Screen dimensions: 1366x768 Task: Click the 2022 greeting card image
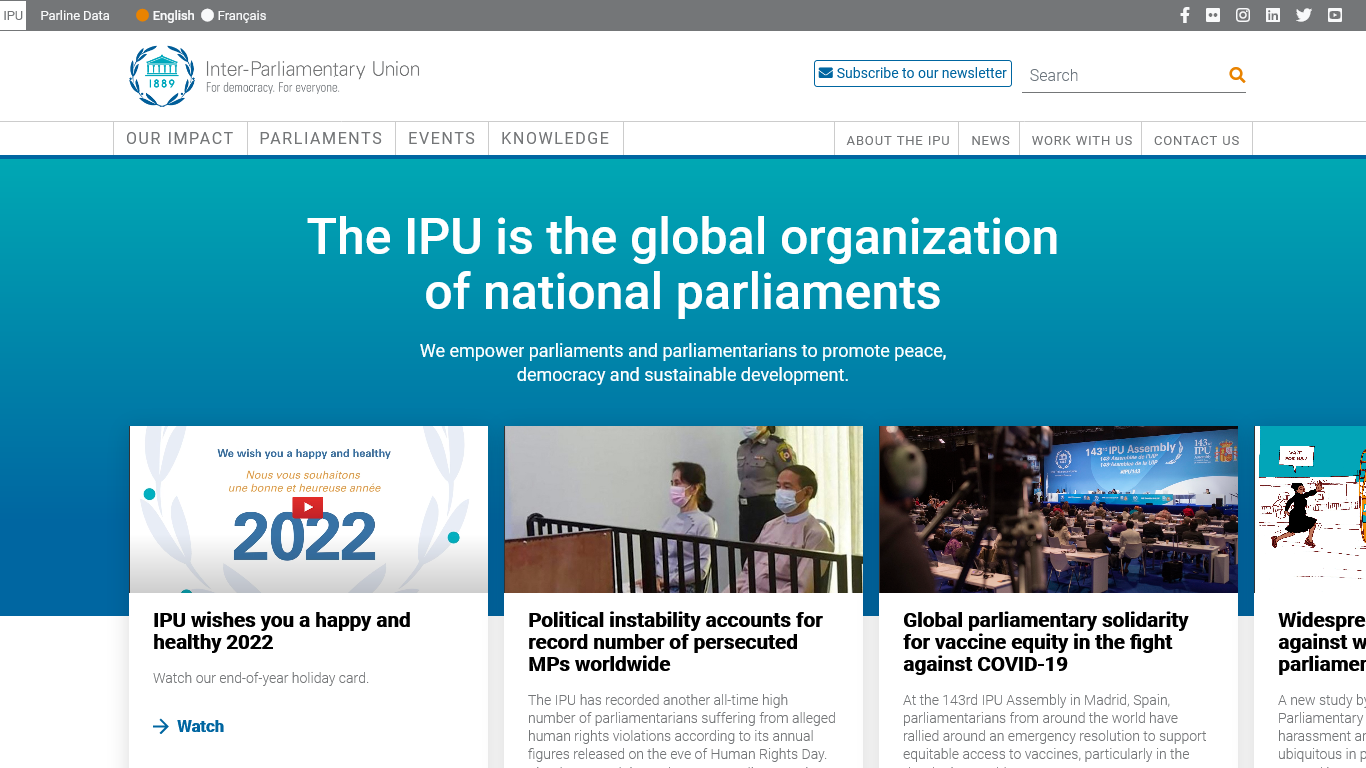tap(309, 510)
